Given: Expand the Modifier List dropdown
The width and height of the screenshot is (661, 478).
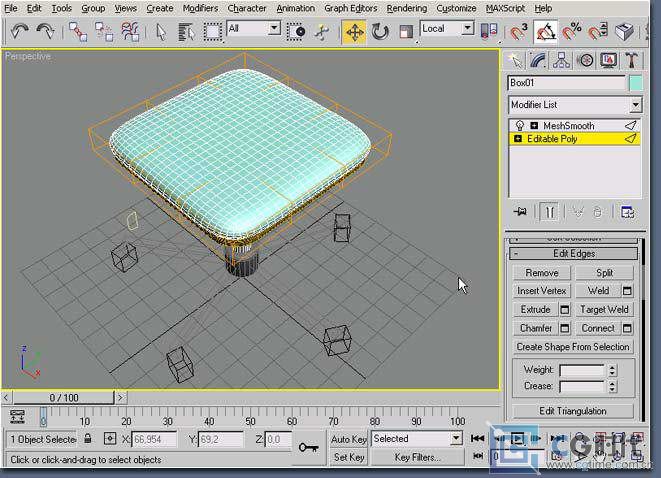Looking at the screenshot, I should click(x=635, y=105).
